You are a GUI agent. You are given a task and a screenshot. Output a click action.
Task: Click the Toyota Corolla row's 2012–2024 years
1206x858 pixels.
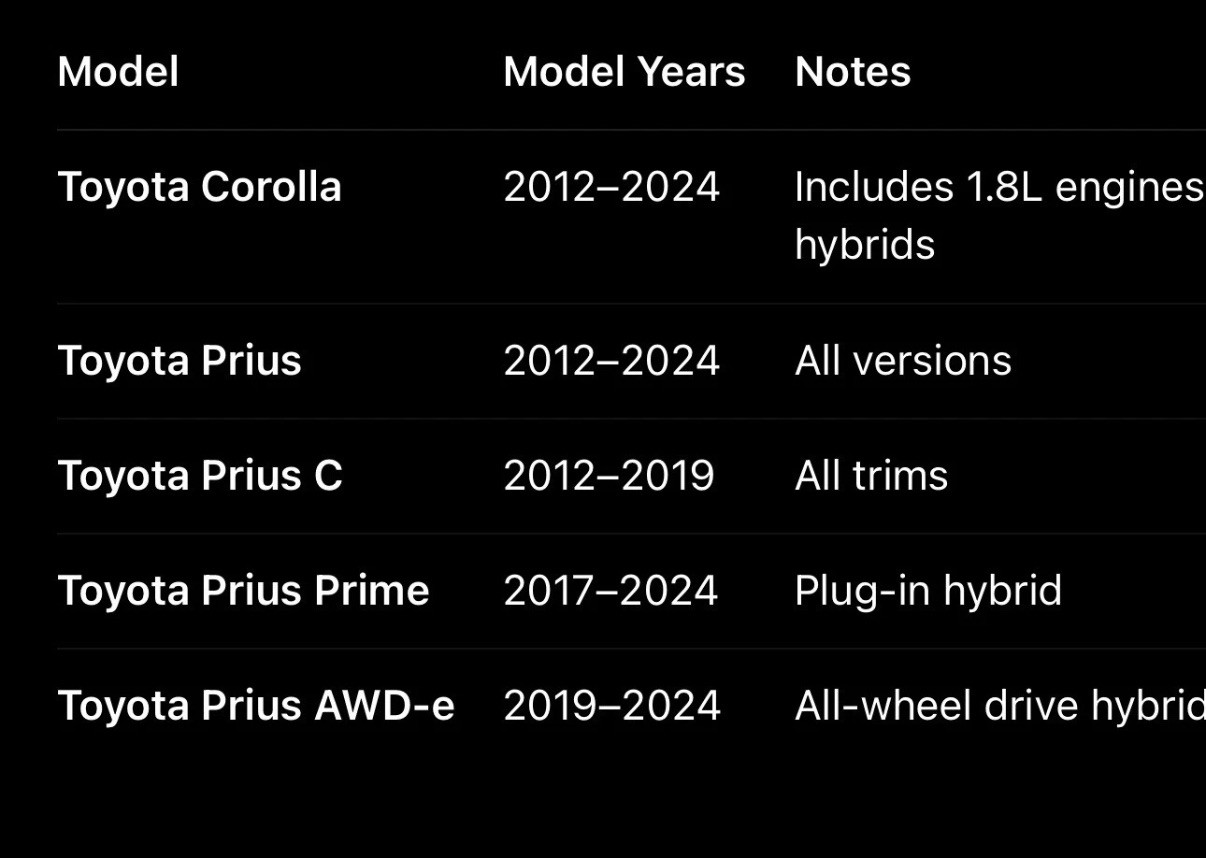[611, 187]
